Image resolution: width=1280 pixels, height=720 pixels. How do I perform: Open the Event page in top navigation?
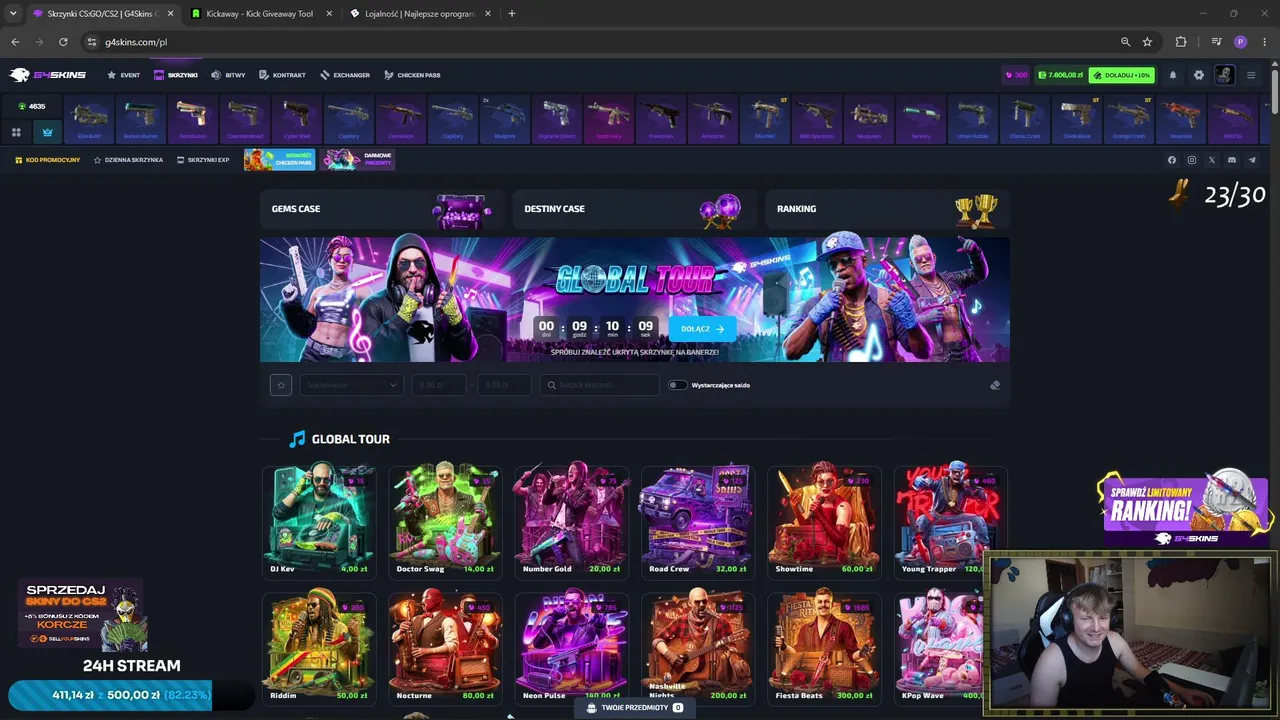124,75
